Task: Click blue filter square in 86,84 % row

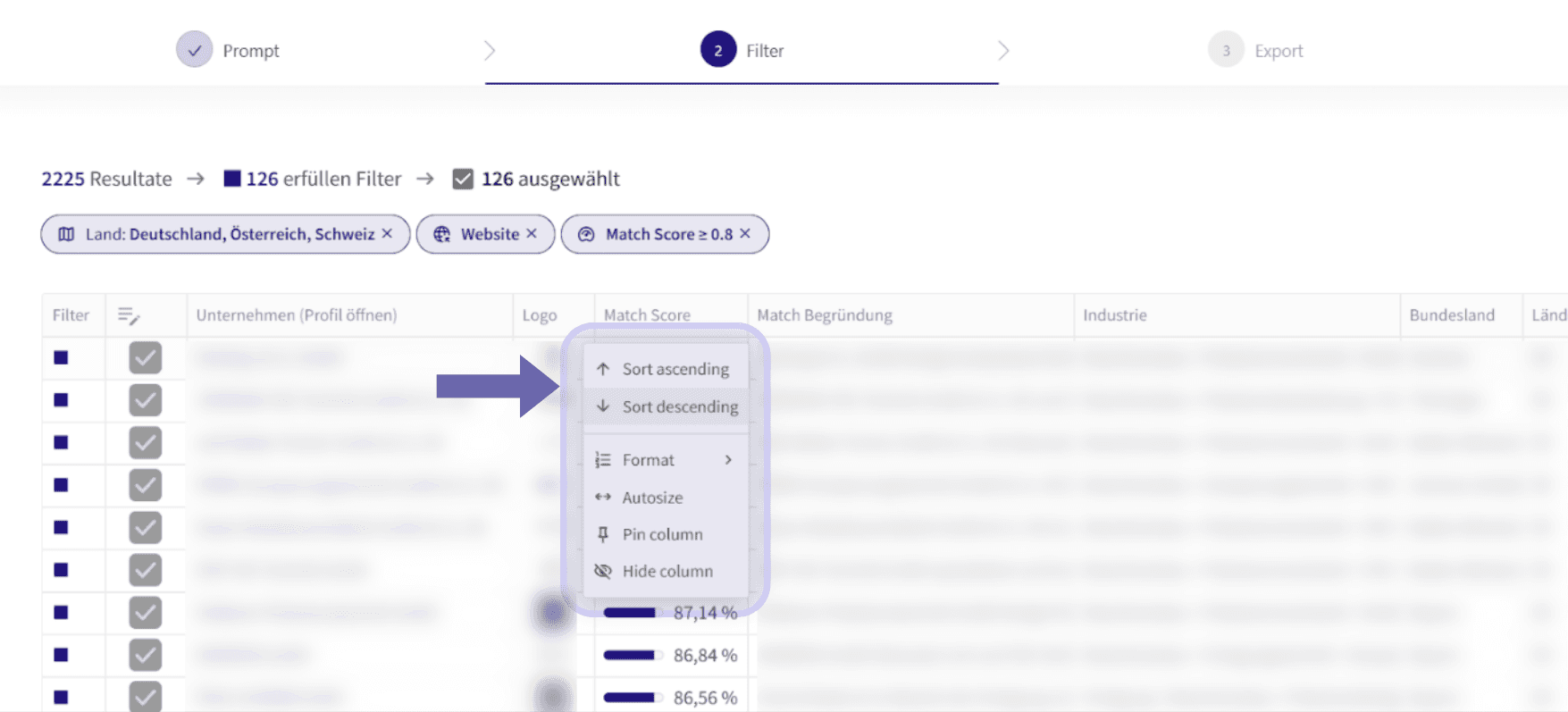Action: [x=61, y=655]
